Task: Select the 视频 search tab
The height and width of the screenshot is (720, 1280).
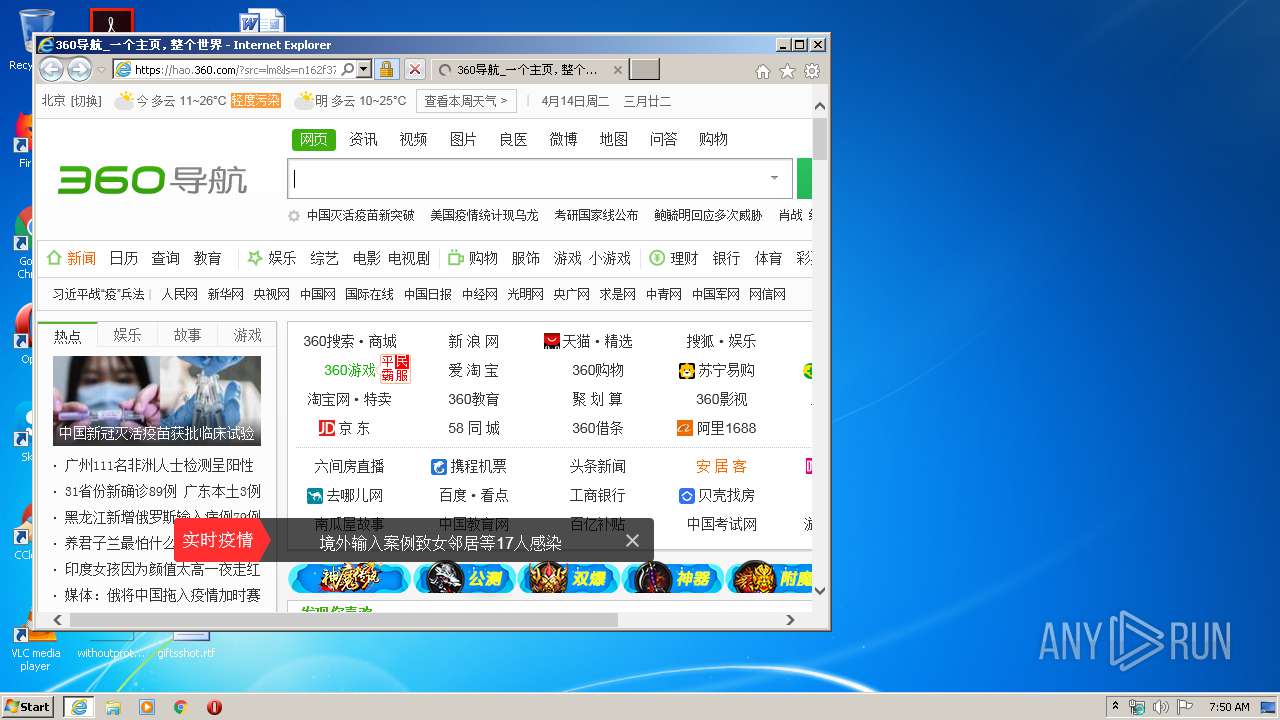Action: [413, 139]
